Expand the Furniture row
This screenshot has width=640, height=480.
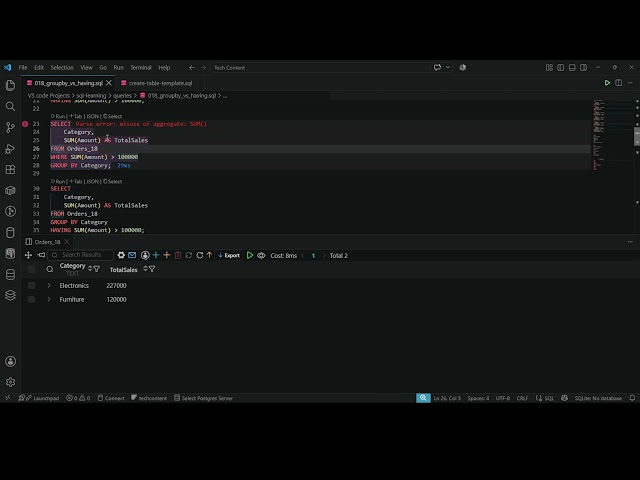[49, 299]
